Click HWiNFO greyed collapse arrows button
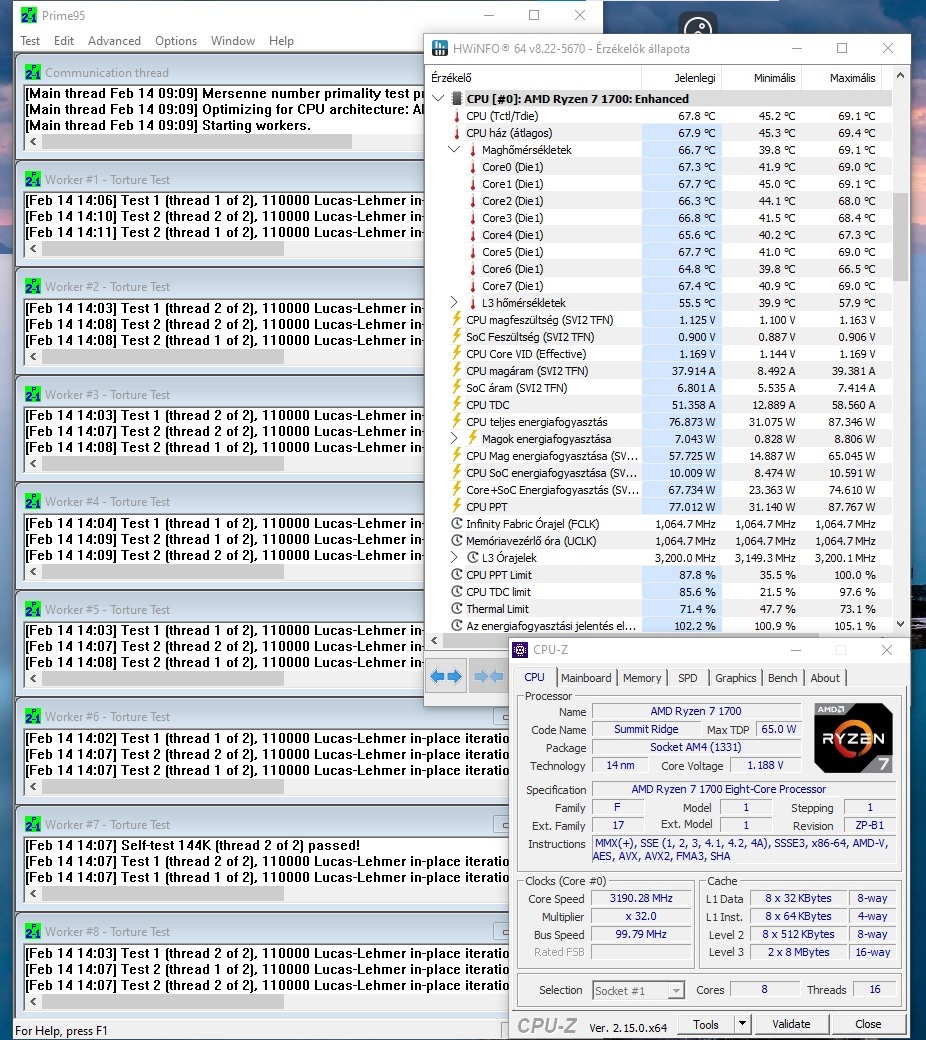The image size is (926, 1040). pyautogui.click(x=489, y=677)
